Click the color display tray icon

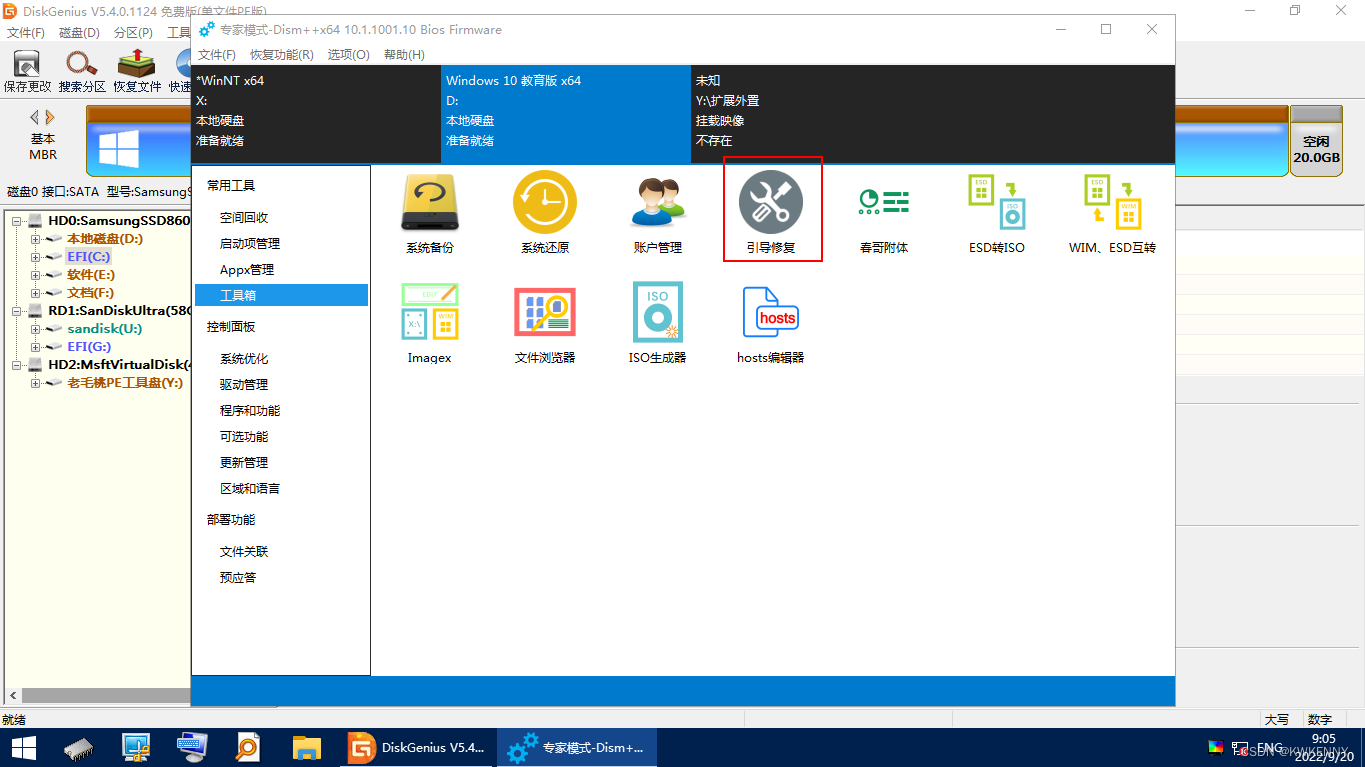(1216, 747)
